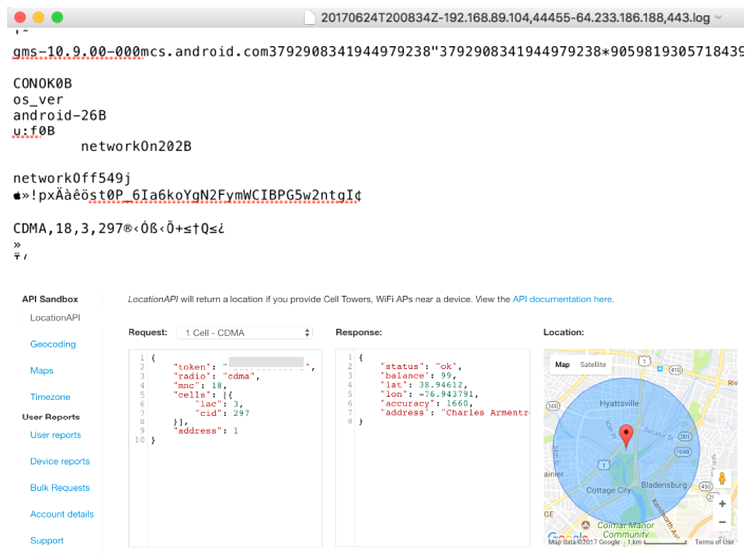Click the accuracy value 1660 in response
The height and width of the screenshot is (553, 750).
[x=457, y=403]
